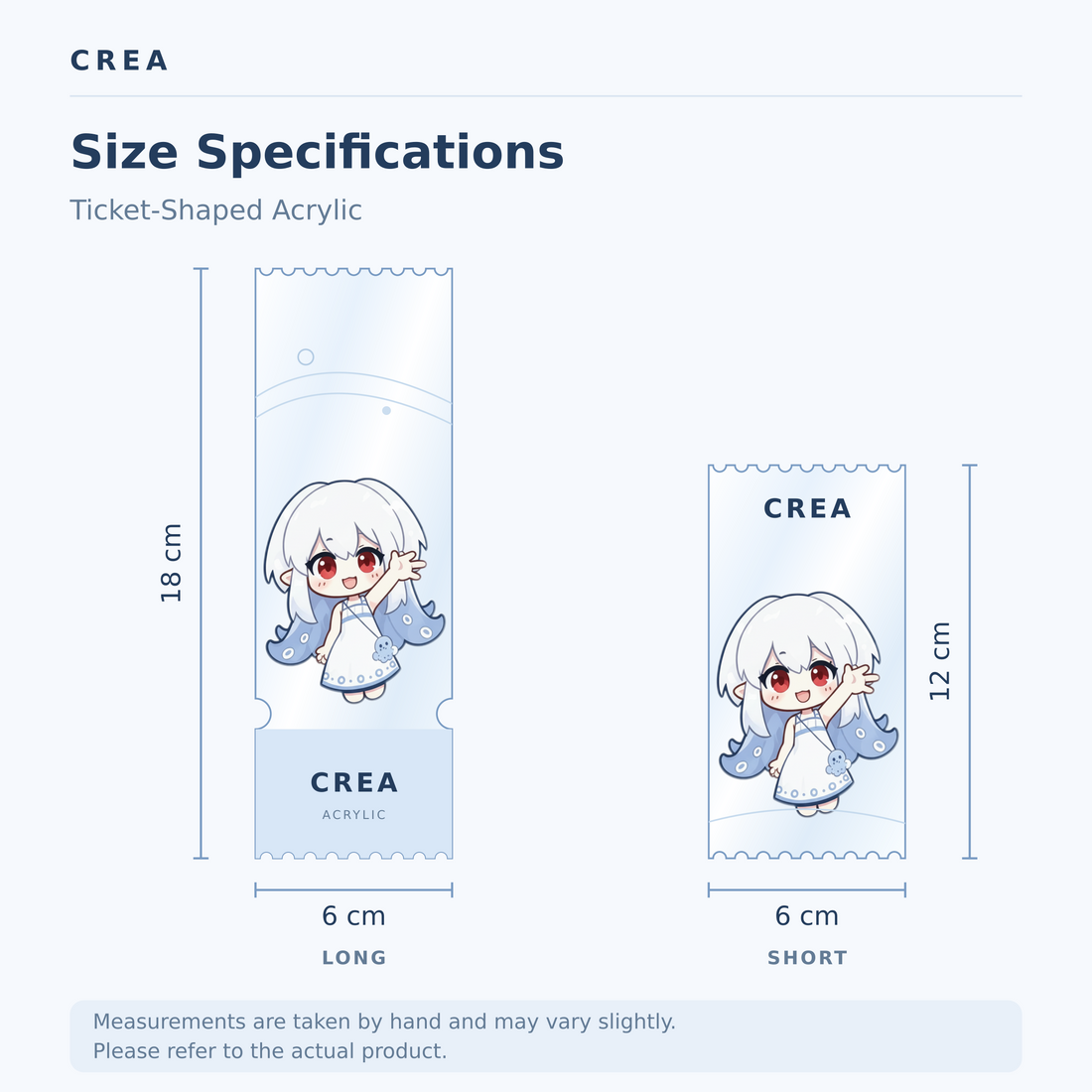
Task: Select the short ticket chibi character
Action: tap(808, 704)
